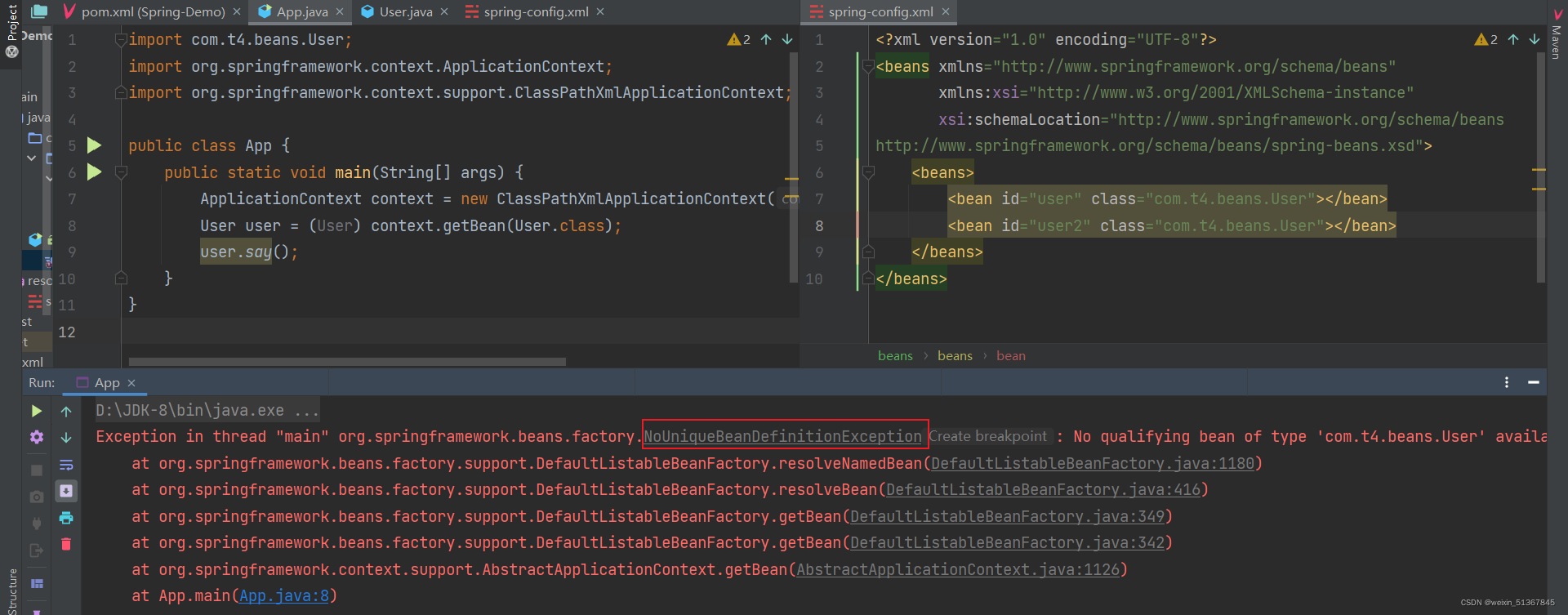Image resolution: width=1568 pixels, height=615 pixels.
Task: Open App.java:8 stack trace link
Action: [284, 595]
